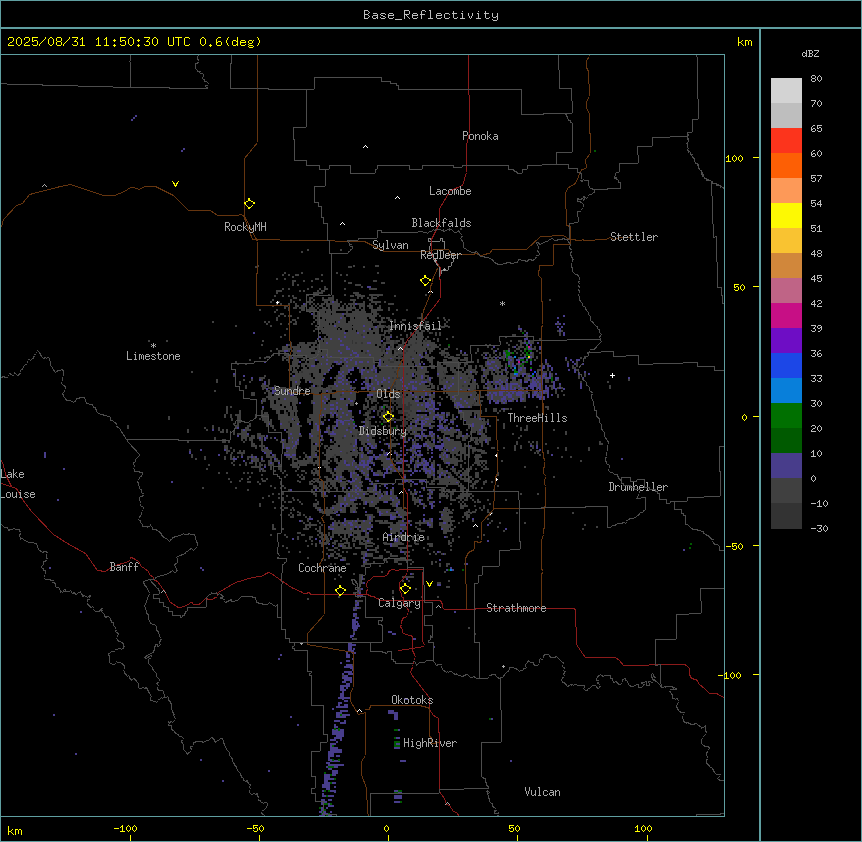Click the 65 value in the dBZ legend

816,129
